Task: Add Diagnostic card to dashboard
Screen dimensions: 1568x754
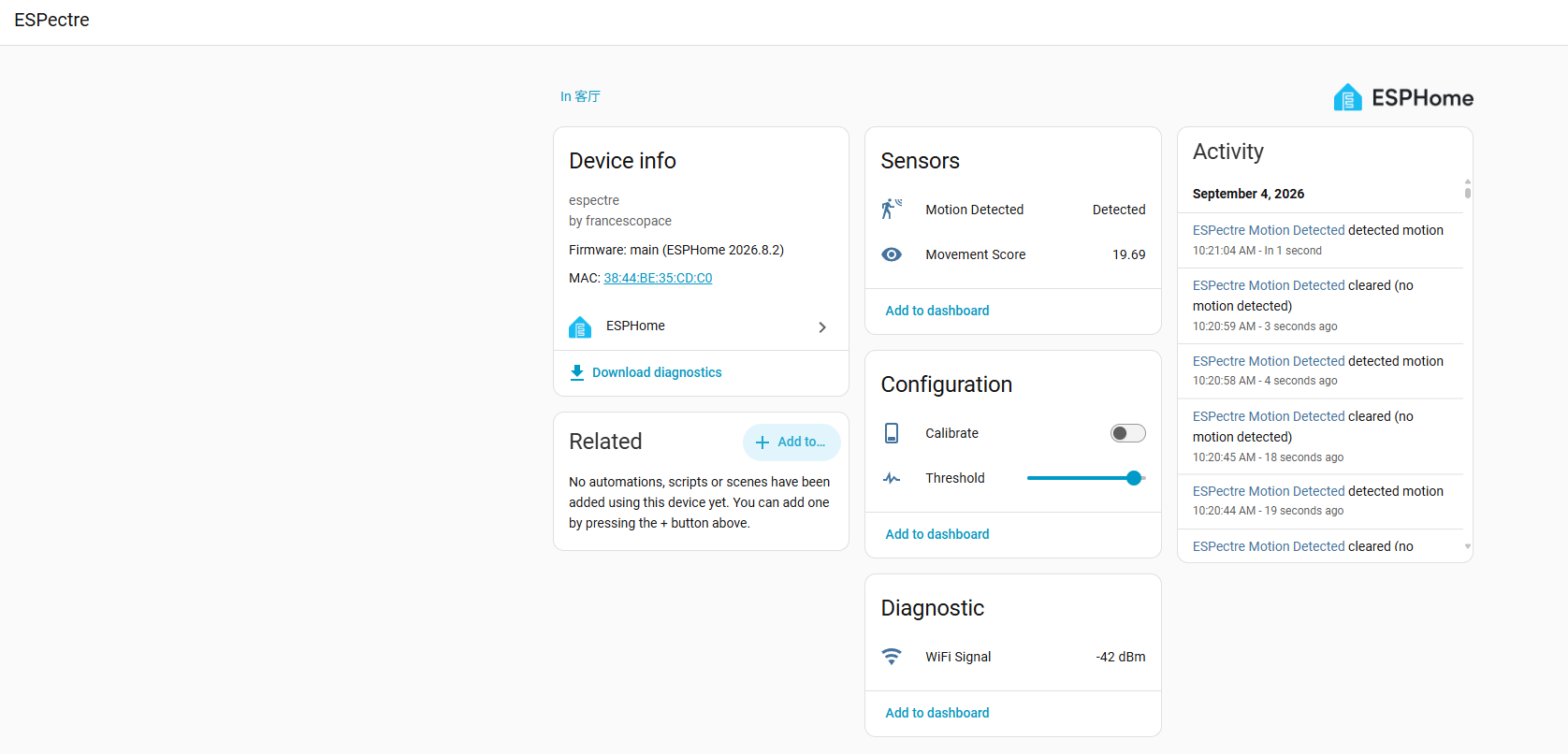Action: point(937,713)
